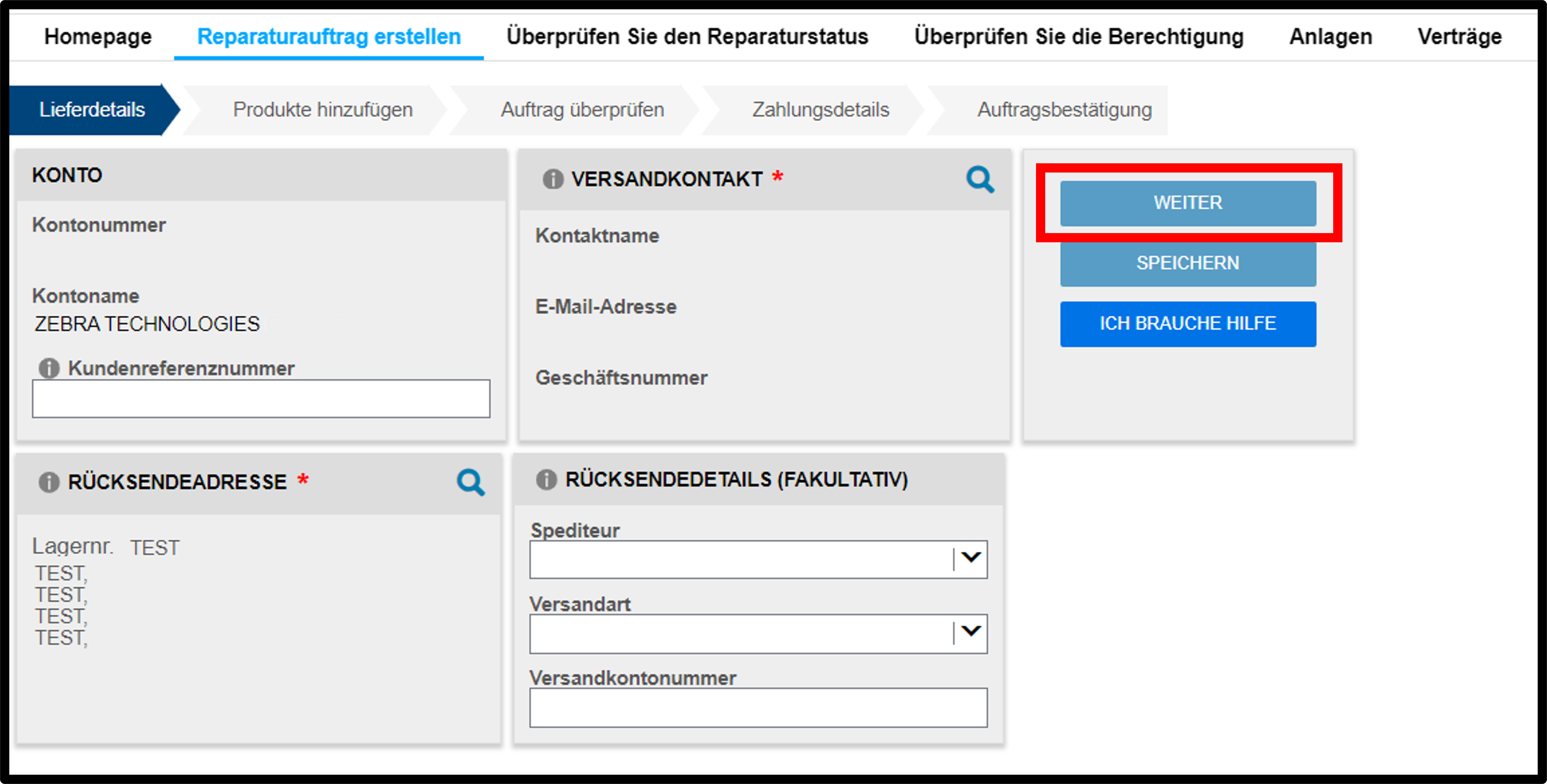Open the Versandkontakt search magnifier

tap(980, 180)
